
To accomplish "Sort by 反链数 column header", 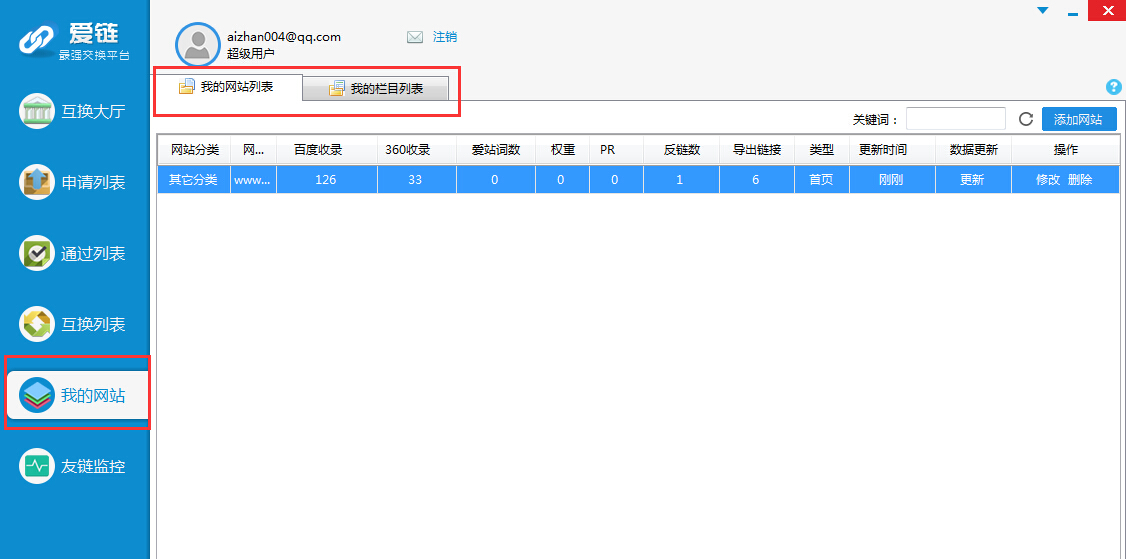I will click(681, 150).
